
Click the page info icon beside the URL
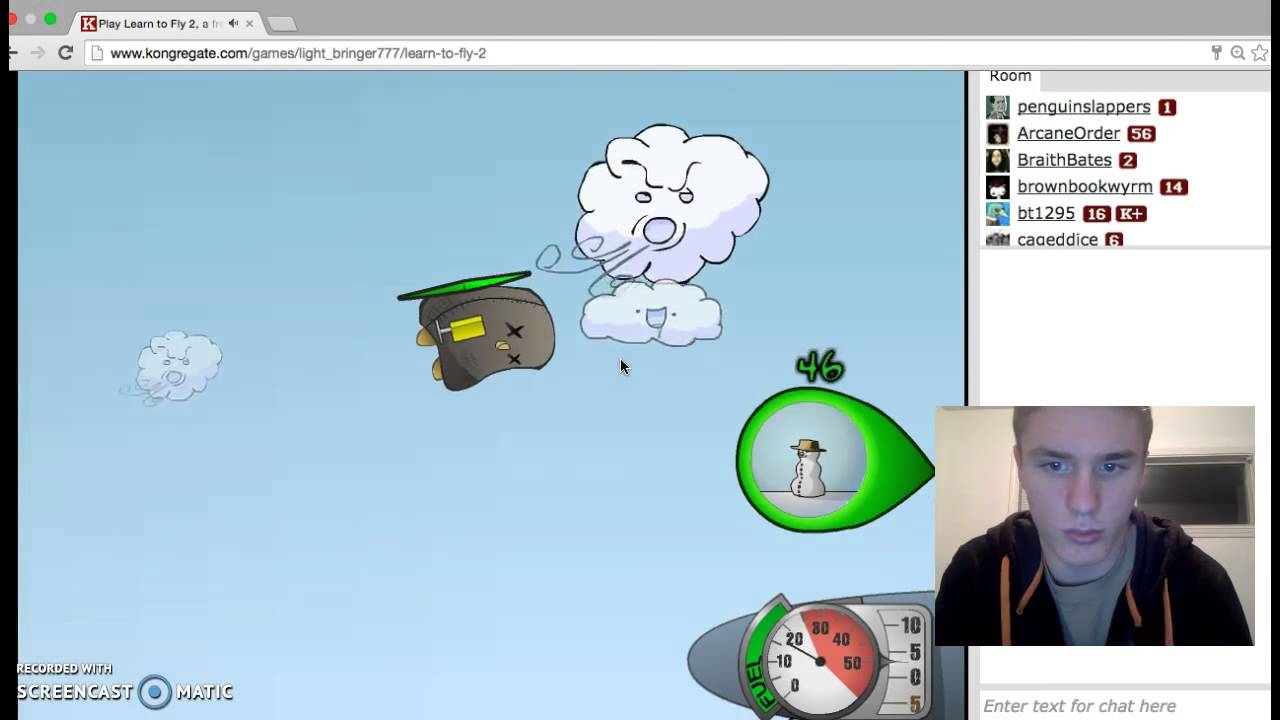coord(97,53)
